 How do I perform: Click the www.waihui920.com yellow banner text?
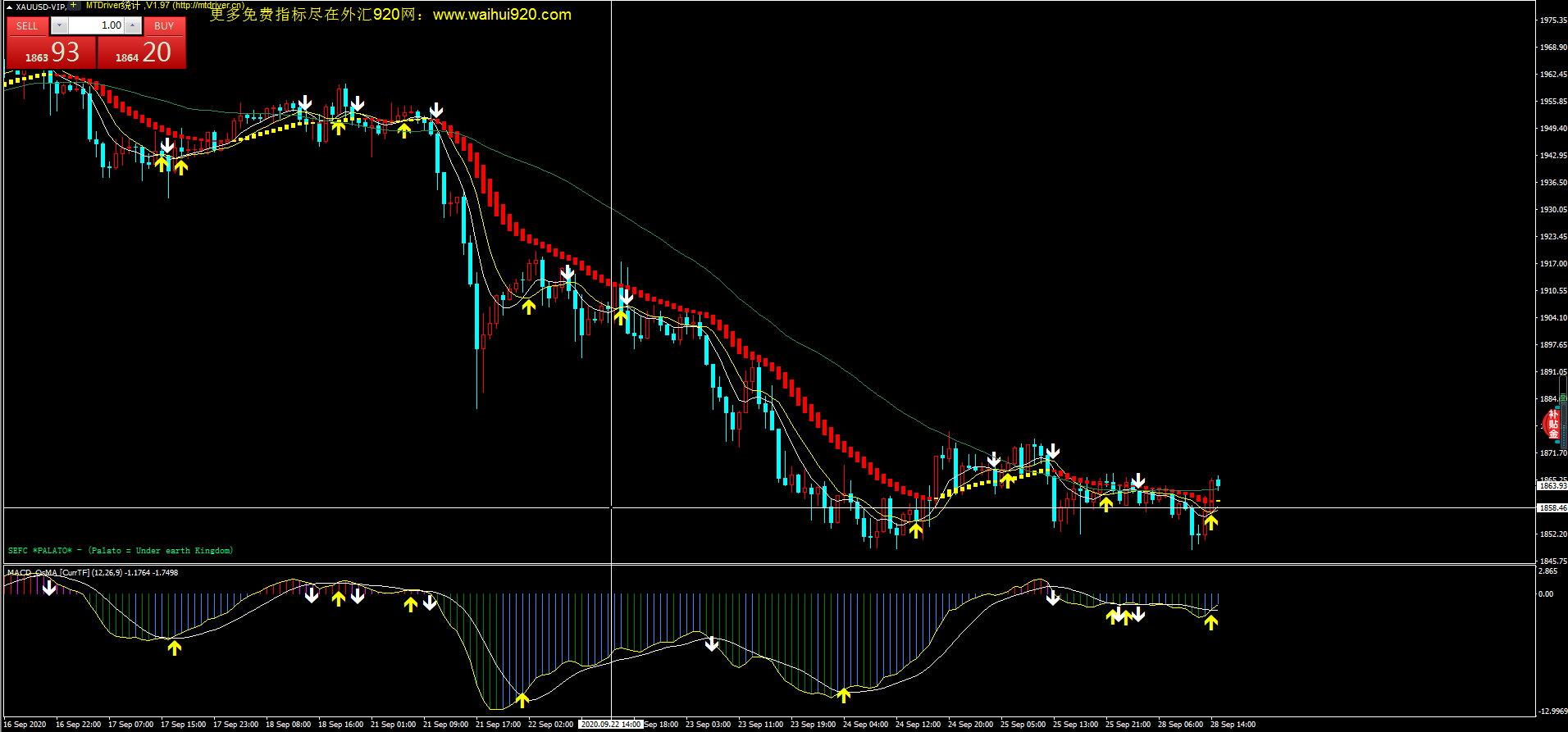point(502,15)
